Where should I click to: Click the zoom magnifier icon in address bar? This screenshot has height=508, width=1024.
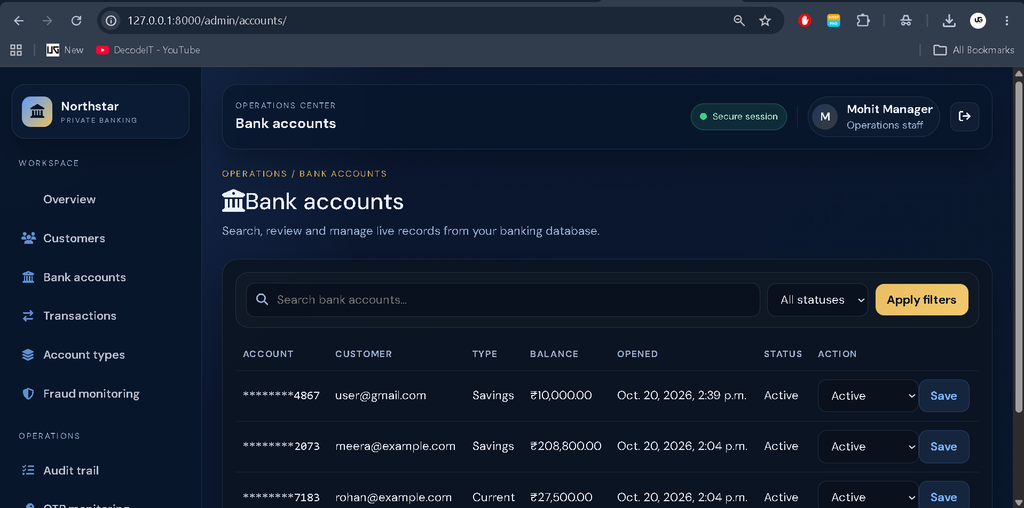click(x=739, y=21)
